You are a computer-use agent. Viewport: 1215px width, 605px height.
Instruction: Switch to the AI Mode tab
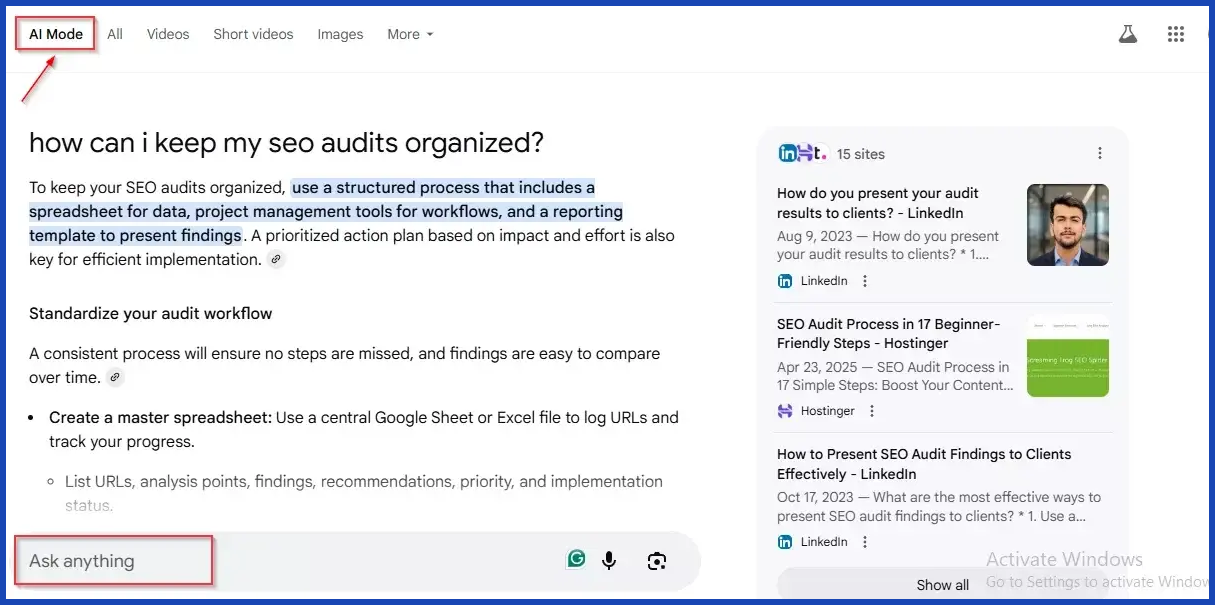pos(56,34)
